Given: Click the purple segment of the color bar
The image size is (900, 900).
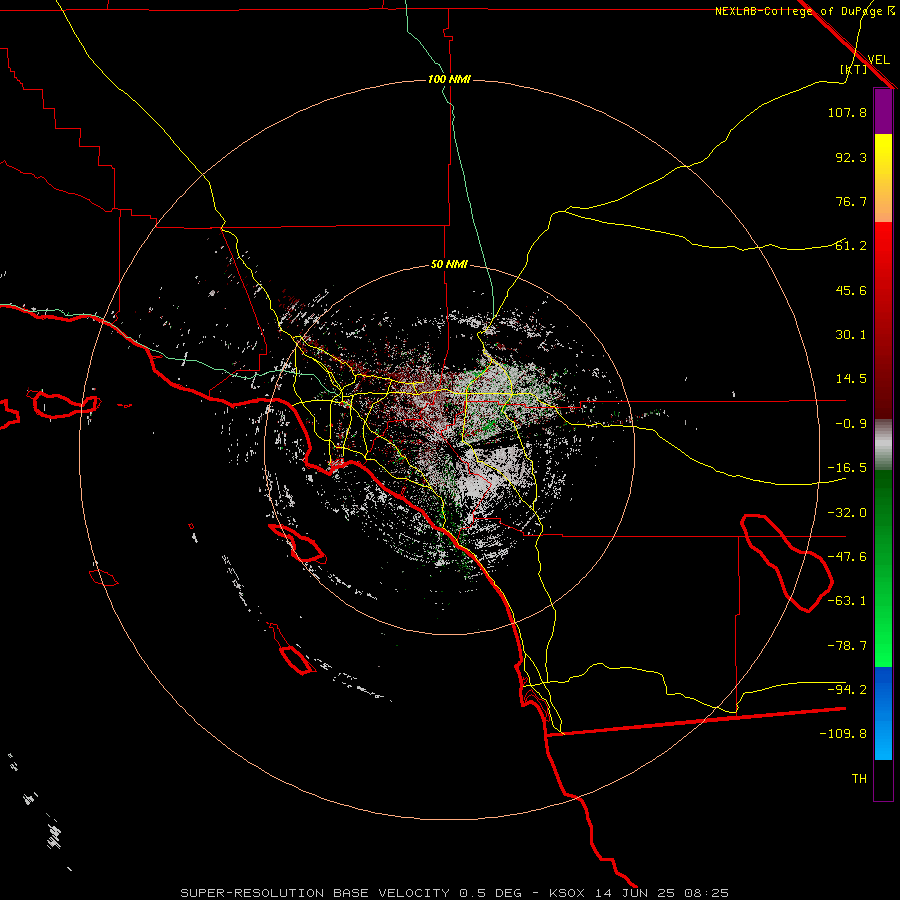Looking at the screenshot, I should (883, 112).
